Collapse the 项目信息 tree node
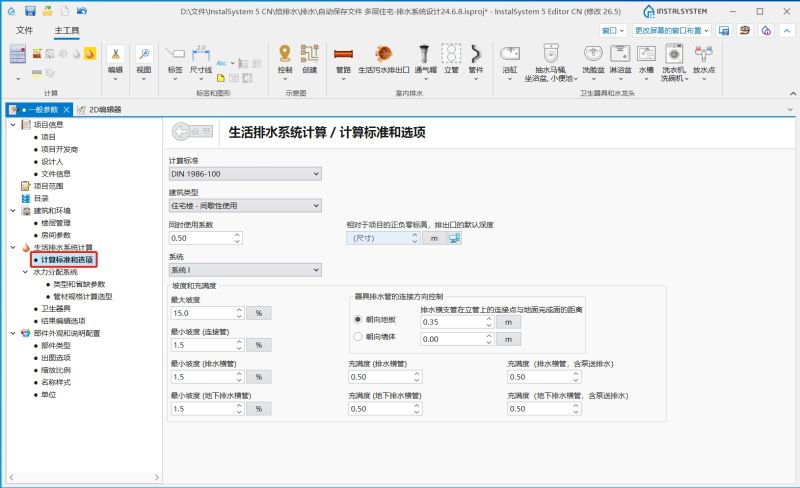 [x=13, y=125]
